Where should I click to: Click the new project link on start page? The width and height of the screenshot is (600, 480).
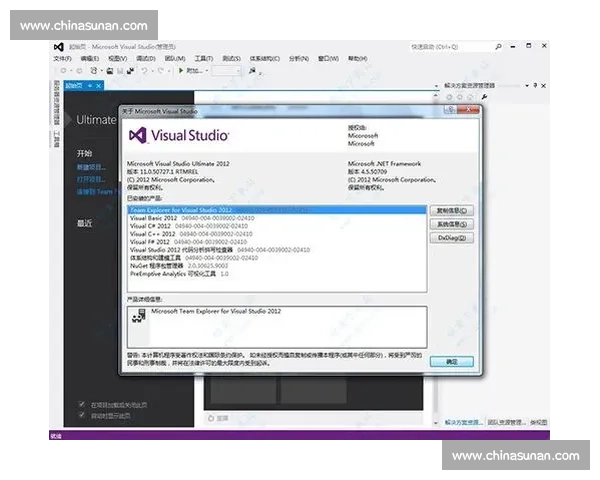(91, 167)
